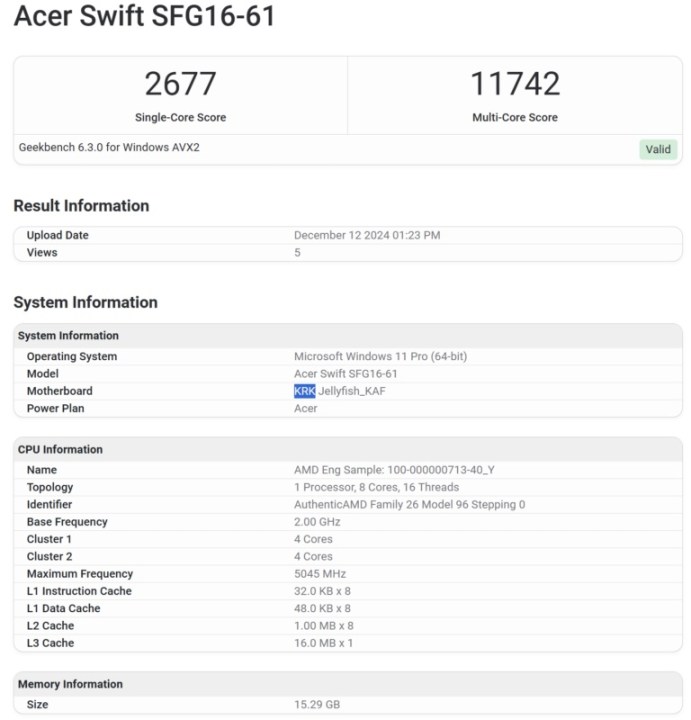
Task: Click the Acer Swift SFG16-61 page title
Action: (144, 17)
